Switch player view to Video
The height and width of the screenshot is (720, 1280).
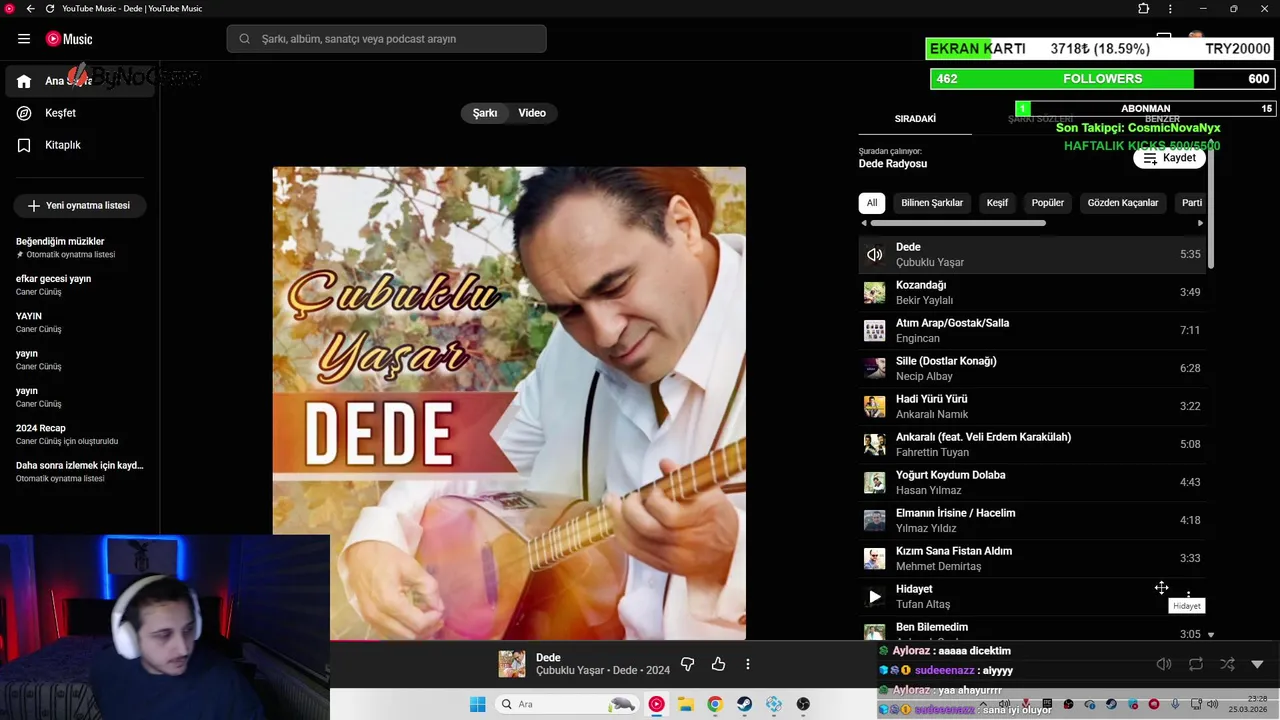coord(532,113)
